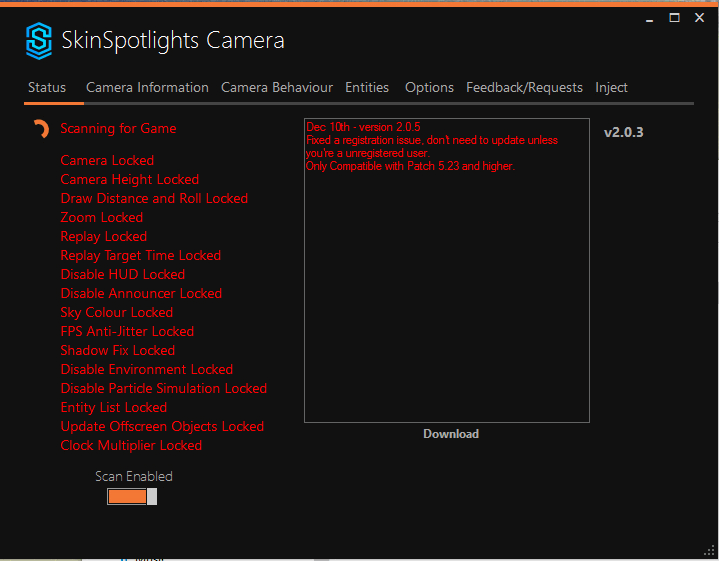Click 'Sky Colour Locked' status line
Screen dimensions: 719x561
[117, 313]
